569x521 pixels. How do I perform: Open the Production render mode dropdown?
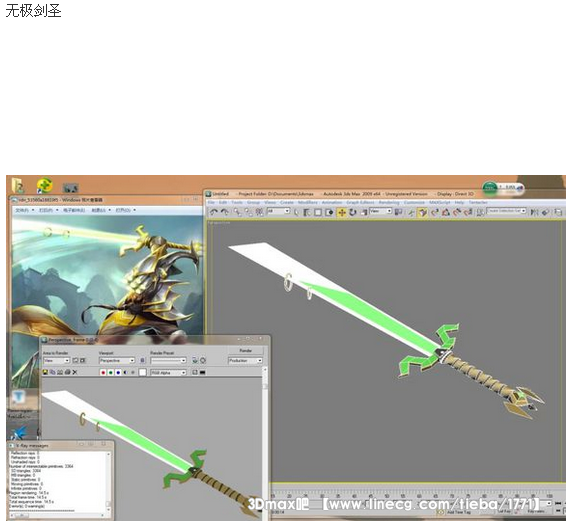tap(245, 361)
